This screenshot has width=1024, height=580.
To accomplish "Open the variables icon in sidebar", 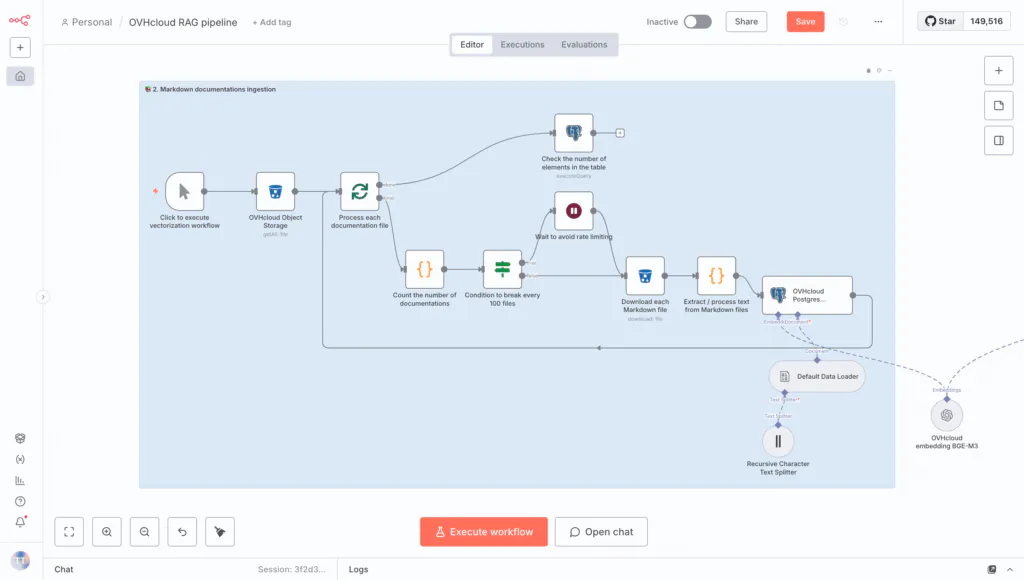I will coord(20,459).
